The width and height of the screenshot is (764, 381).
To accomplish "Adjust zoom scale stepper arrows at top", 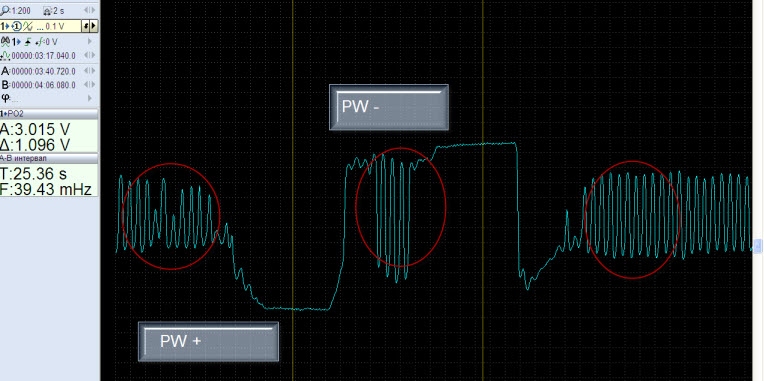I will [89, 10].
